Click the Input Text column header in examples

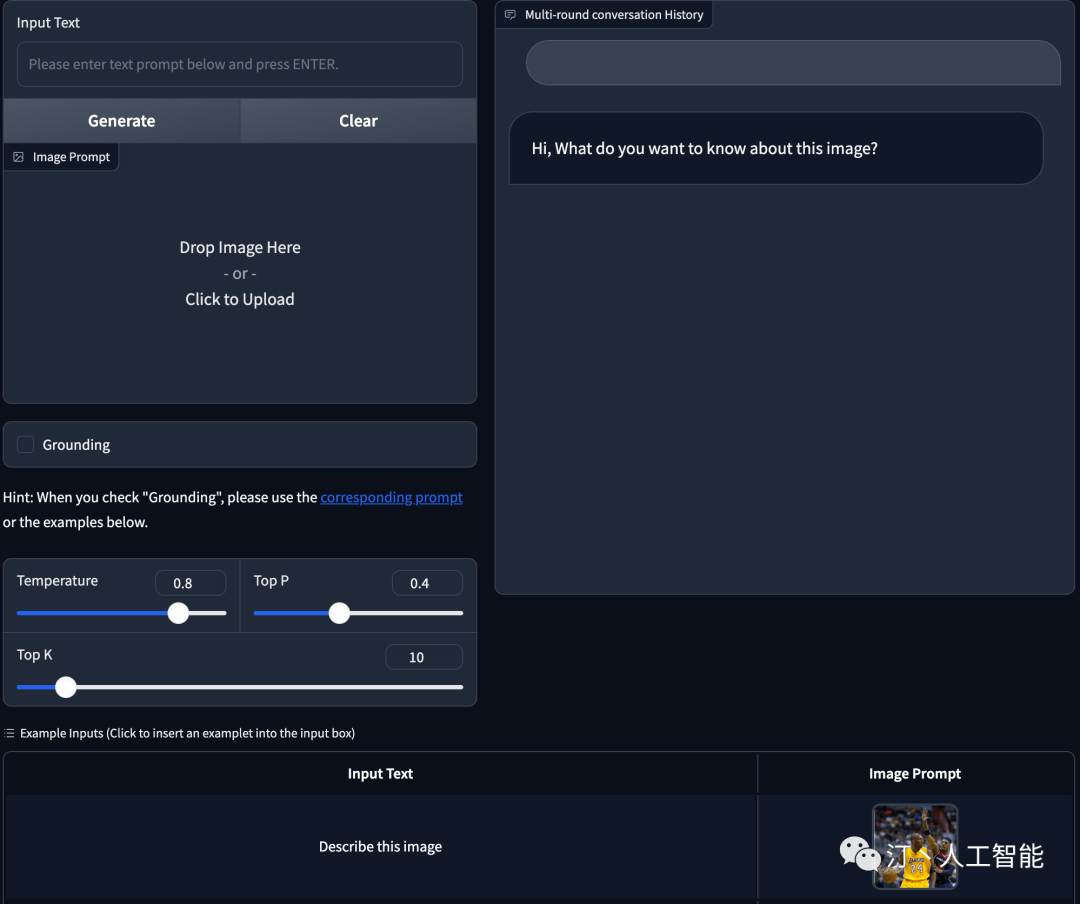[x=380, y=773]
